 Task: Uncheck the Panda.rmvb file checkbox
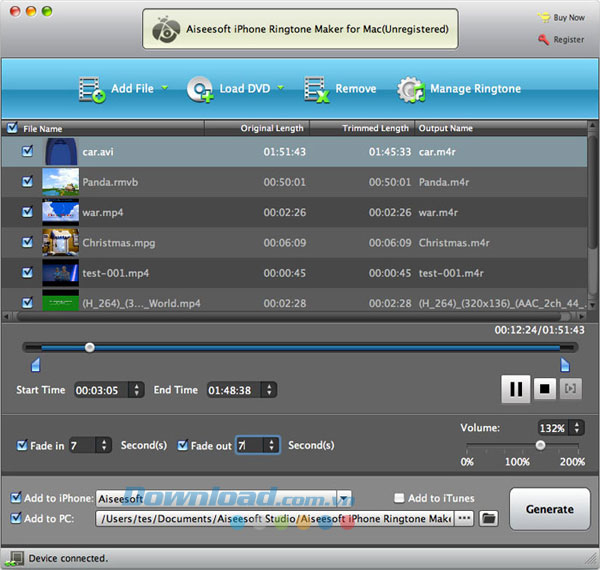tap(28, 182)
